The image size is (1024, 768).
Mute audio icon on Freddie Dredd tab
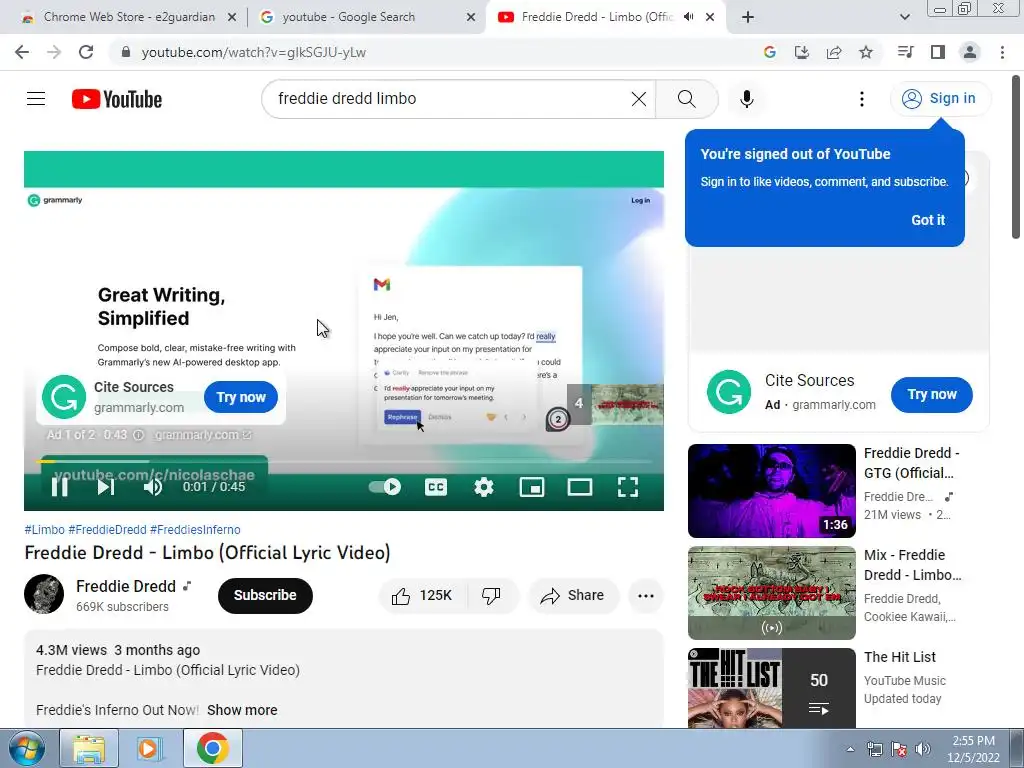(688, 17)
